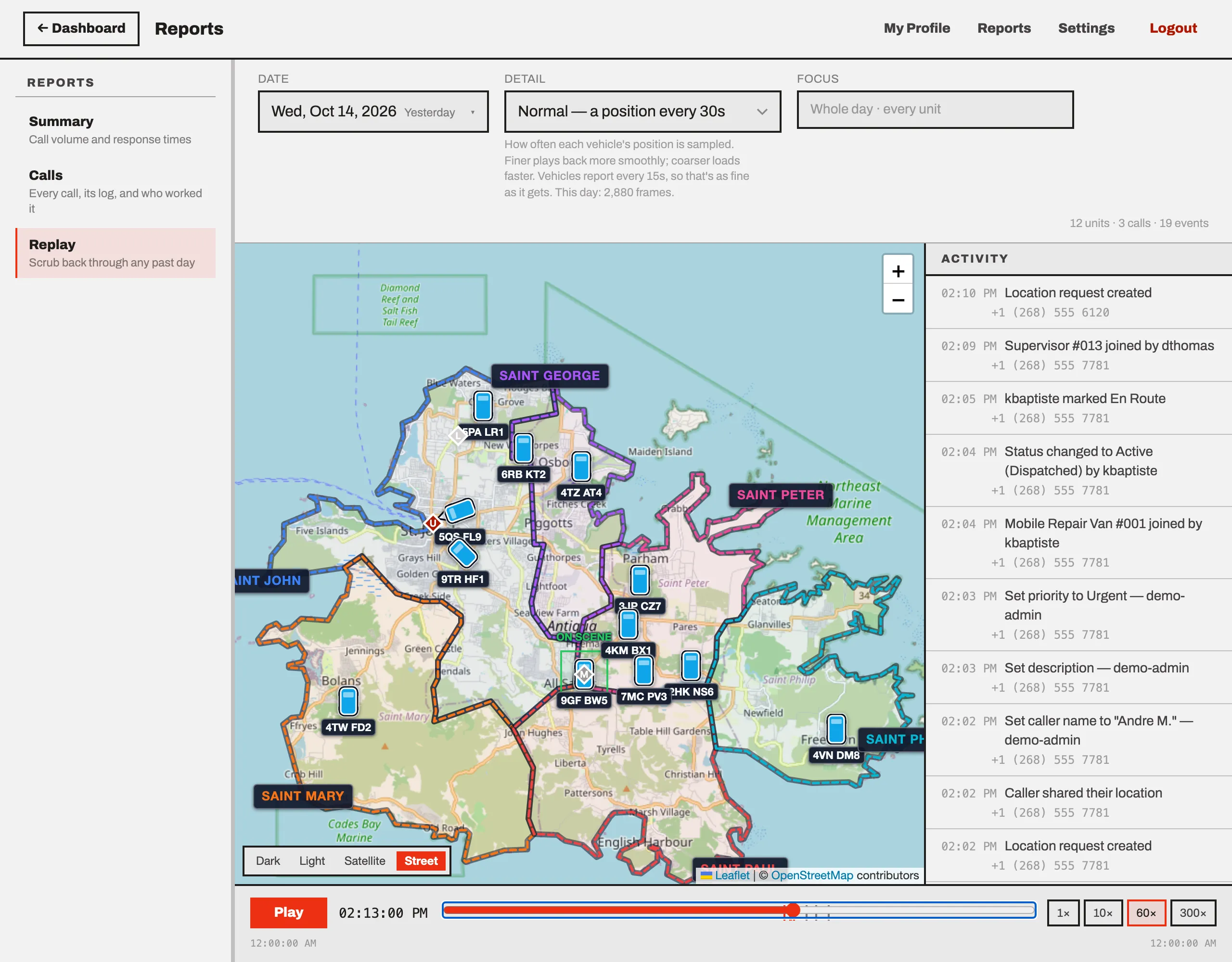The height and width of the screenshot is (962, 1232).
Task: Click the Focus field
Action: coord(935,110)
